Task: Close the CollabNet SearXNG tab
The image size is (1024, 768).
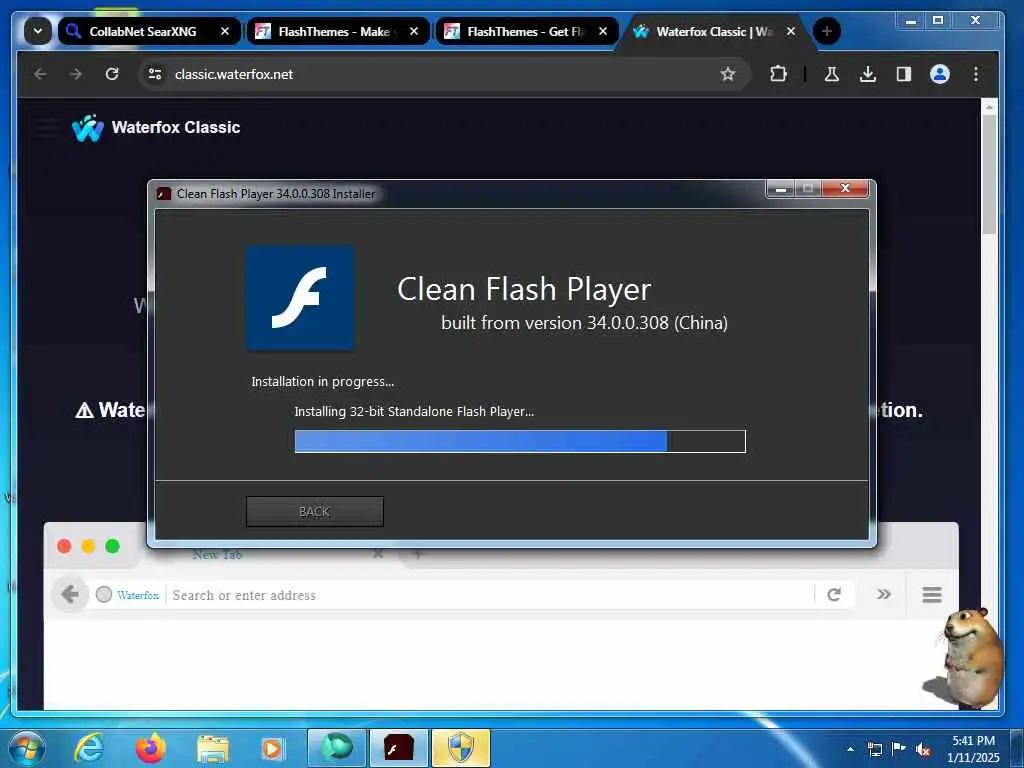Action: [x=225, y=31]
